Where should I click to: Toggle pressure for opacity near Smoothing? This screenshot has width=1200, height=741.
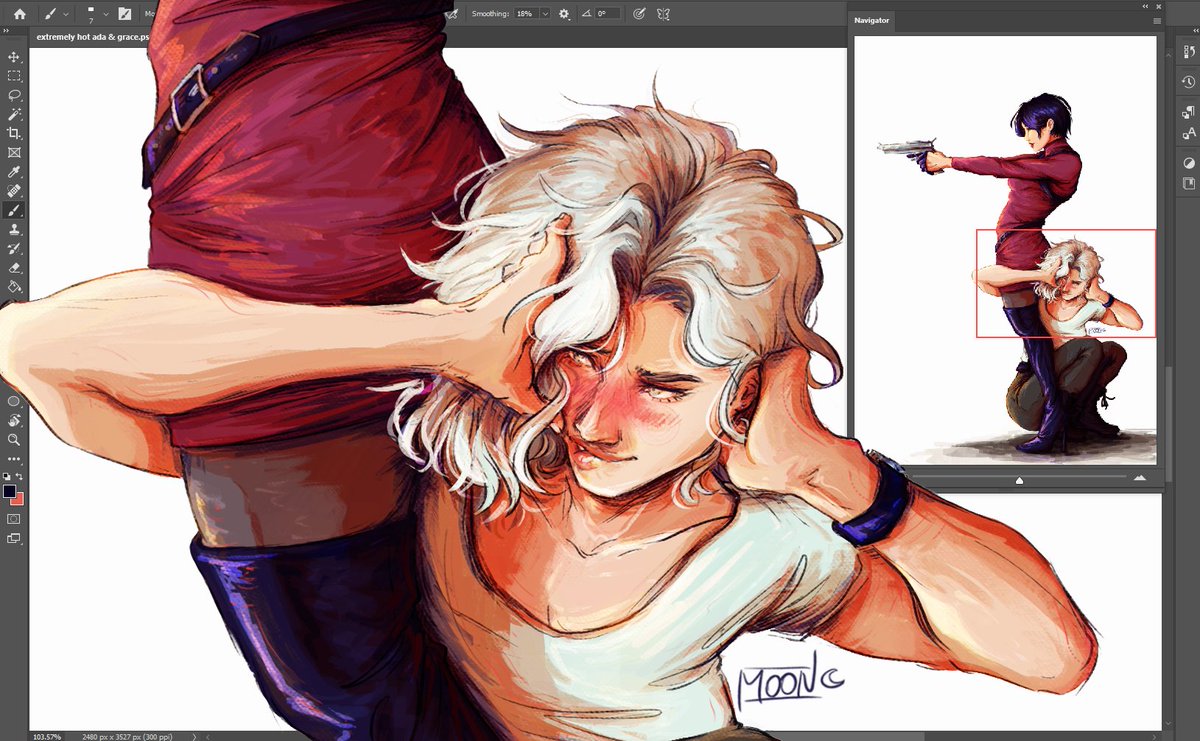452,14
